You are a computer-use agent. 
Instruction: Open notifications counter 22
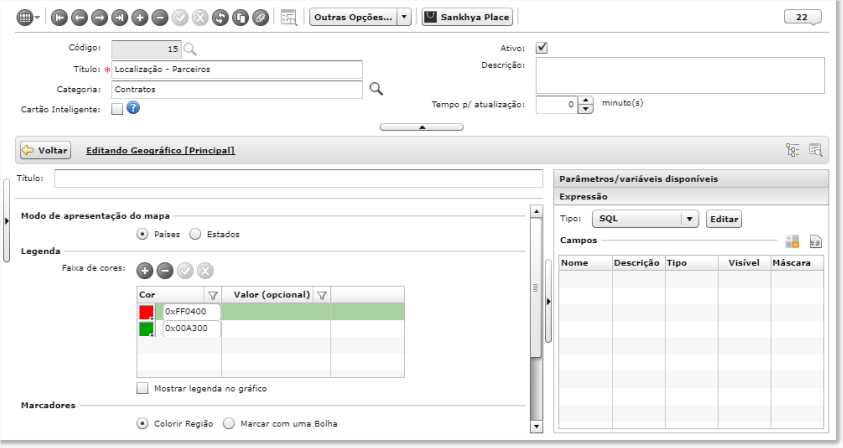[802, 17]
